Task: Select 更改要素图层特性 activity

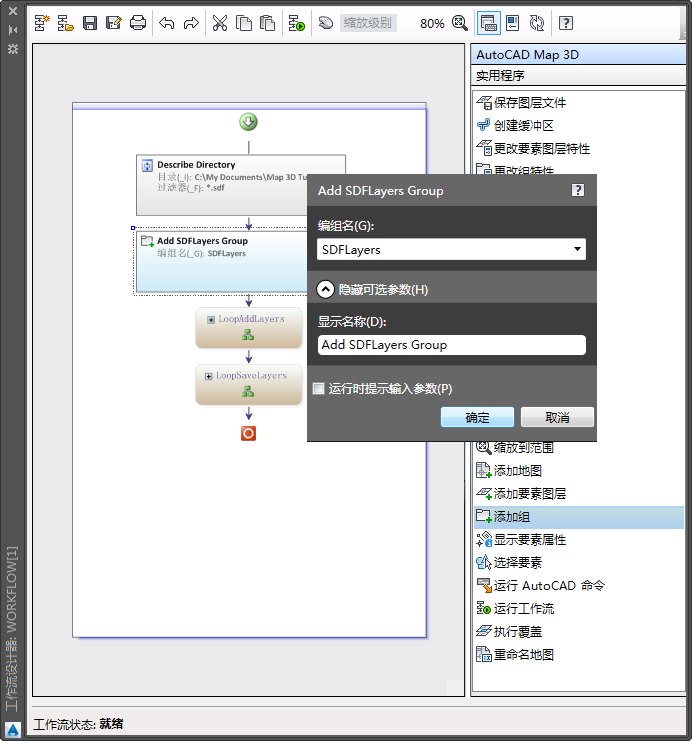Action: [x=533, y=148]
